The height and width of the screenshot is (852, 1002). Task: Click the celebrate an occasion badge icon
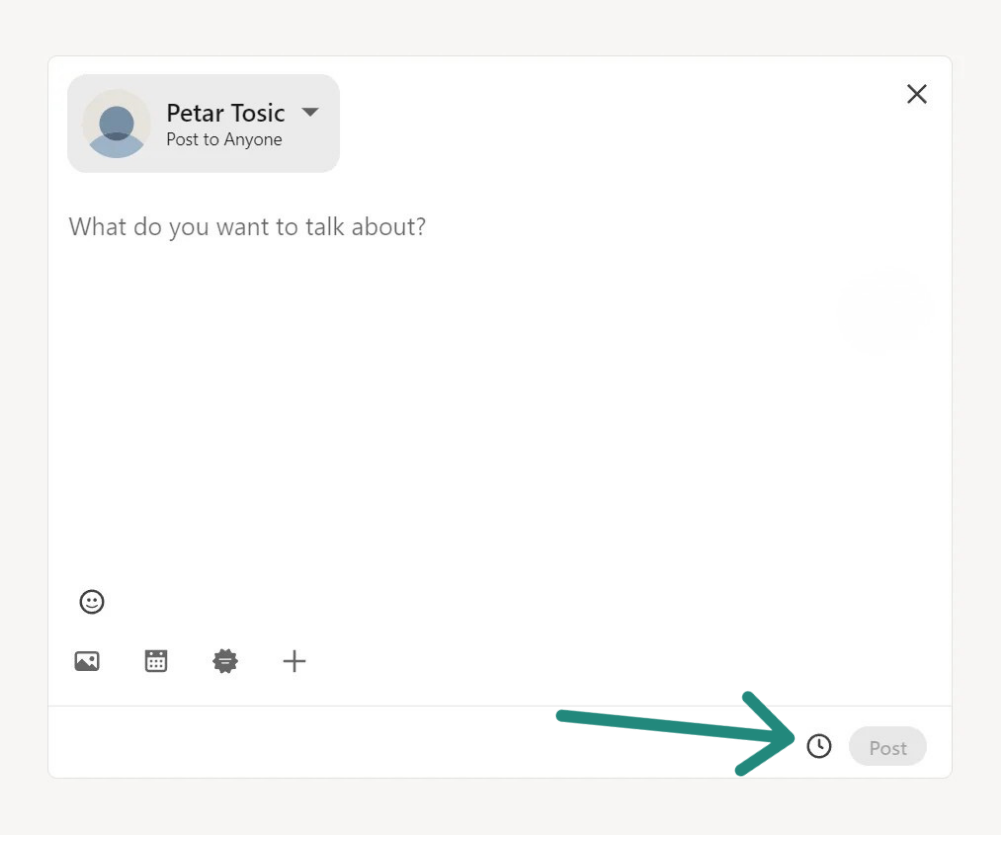[225, 661]
